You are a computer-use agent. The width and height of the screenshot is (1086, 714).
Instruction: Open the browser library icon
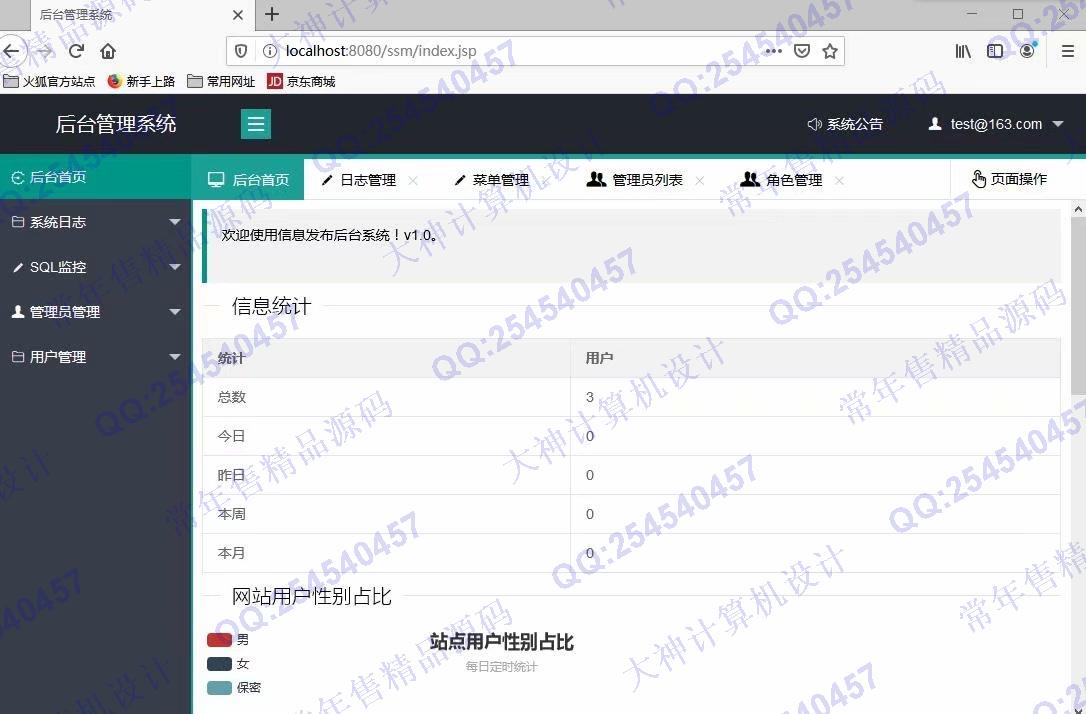pyautogui.click(x=963, y=51)
